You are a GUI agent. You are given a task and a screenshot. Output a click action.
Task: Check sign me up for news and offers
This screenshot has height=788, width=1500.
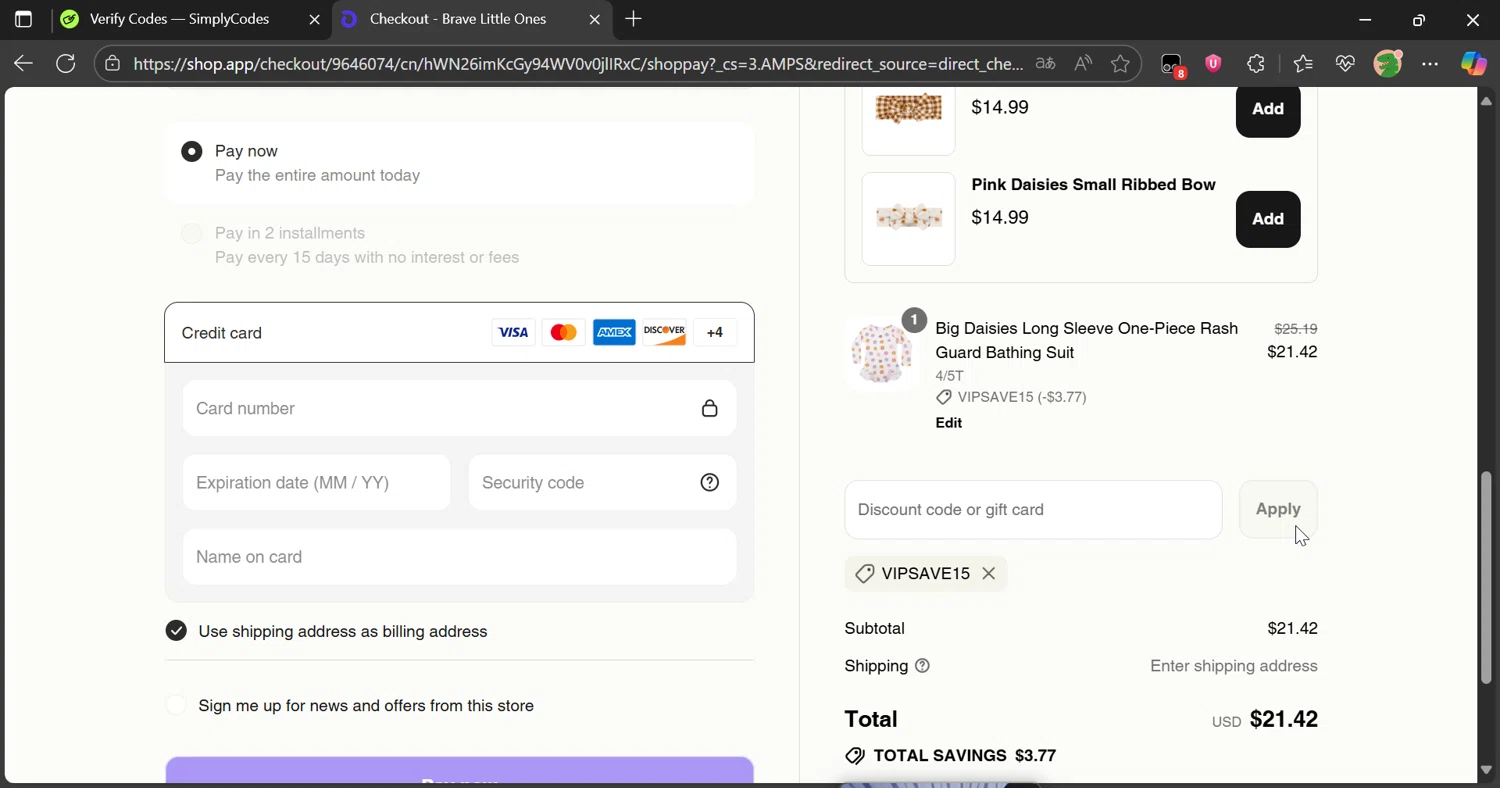(176, 705)
